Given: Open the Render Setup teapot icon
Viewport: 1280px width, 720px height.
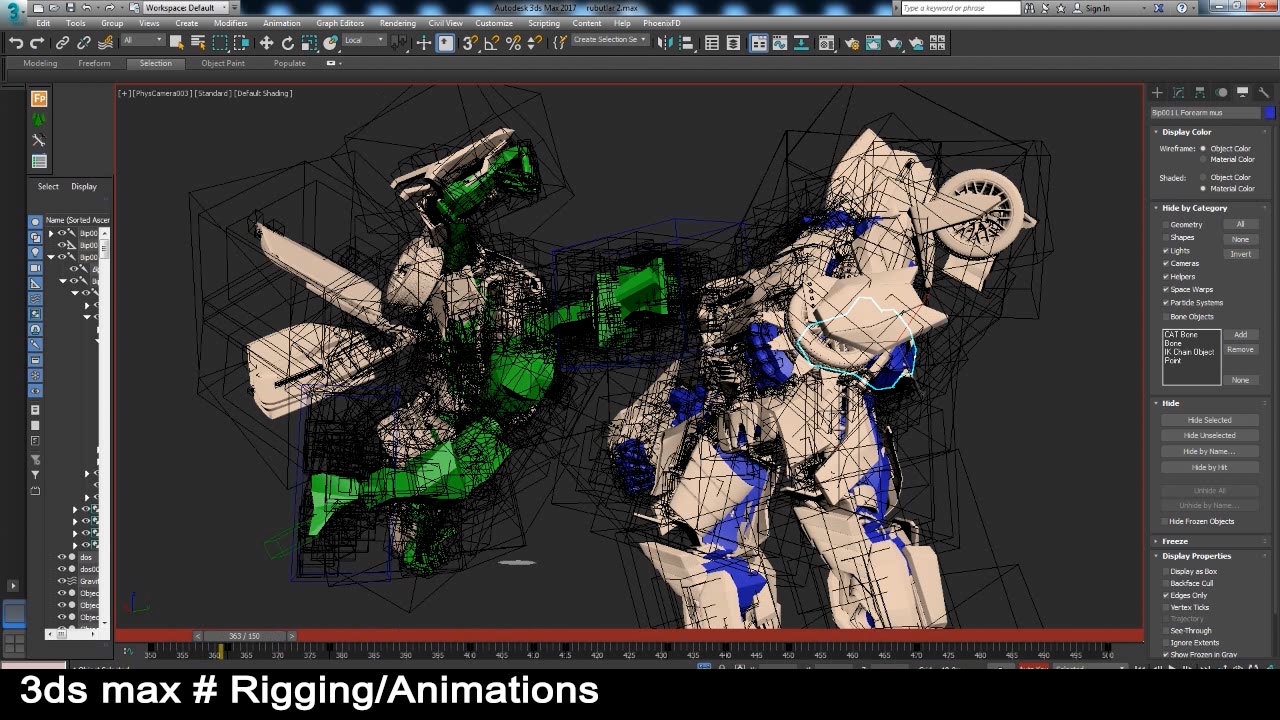Looking at the screenshot, I should [x=851, y=43].
